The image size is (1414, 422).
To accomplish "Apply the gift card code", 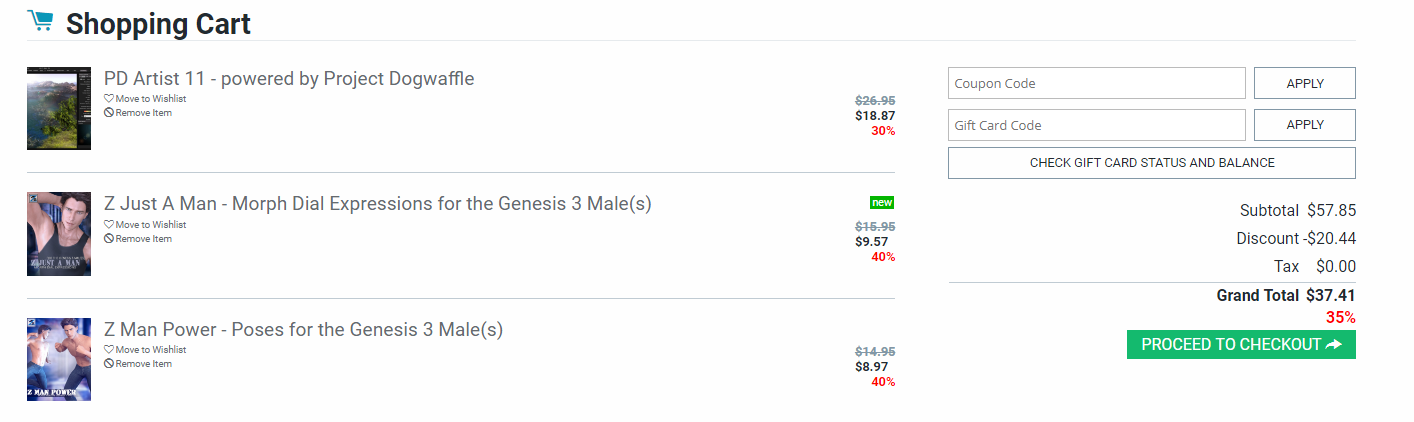I will (x=1304, y=125).
